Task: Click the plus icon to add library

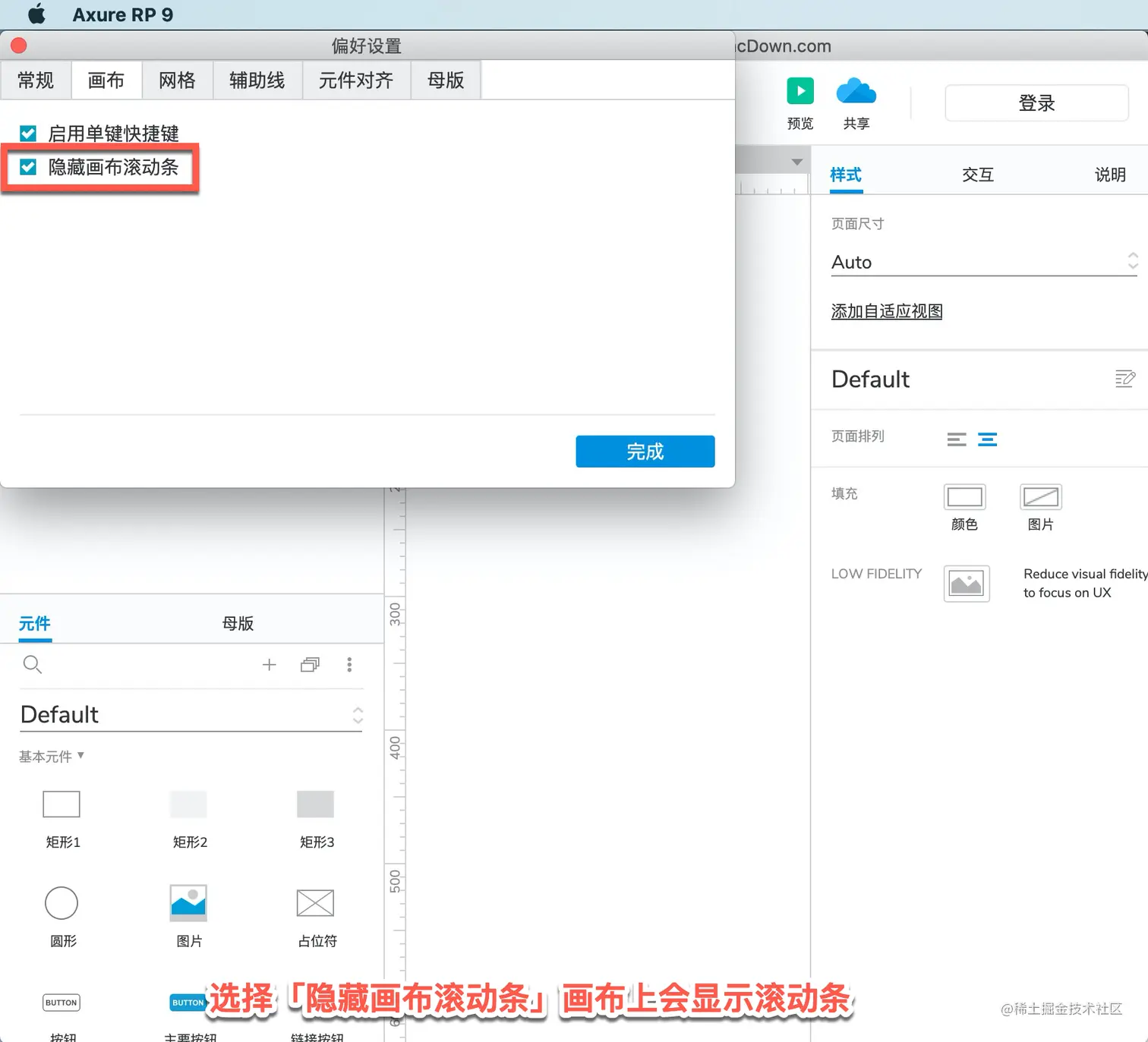Action: click(x=269, y=665)
